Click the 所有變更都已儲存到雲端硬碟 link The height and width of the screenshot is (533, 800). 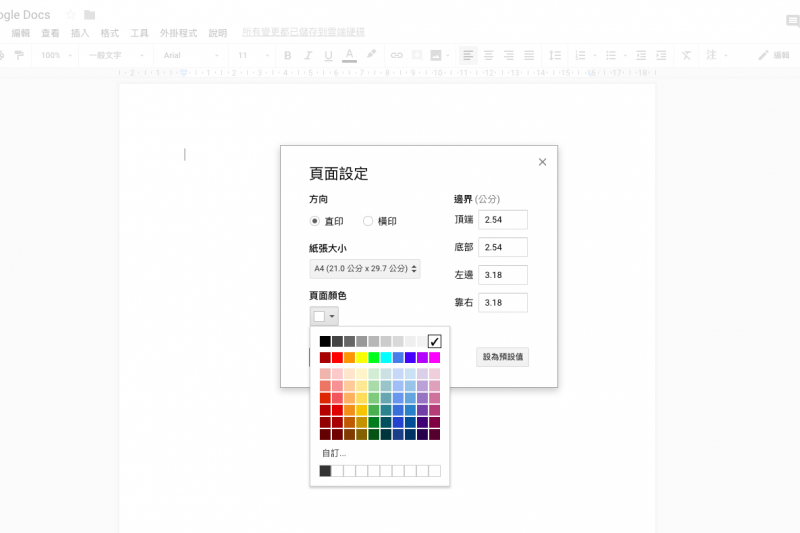click(304, 32)
